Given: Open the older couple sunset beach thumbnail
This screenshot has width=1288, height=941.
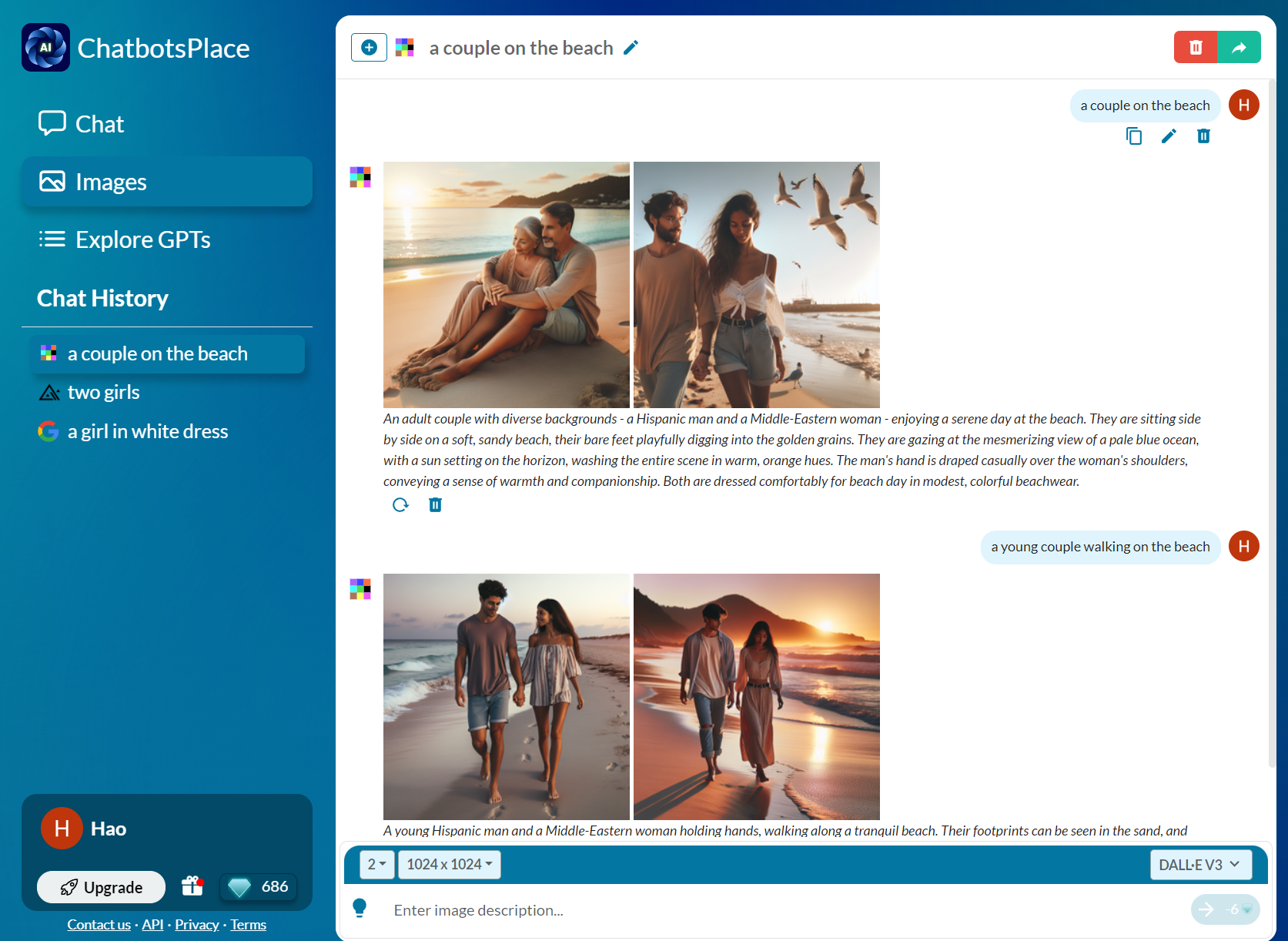Looking at the screenshot, I should (x=507, y=285).
